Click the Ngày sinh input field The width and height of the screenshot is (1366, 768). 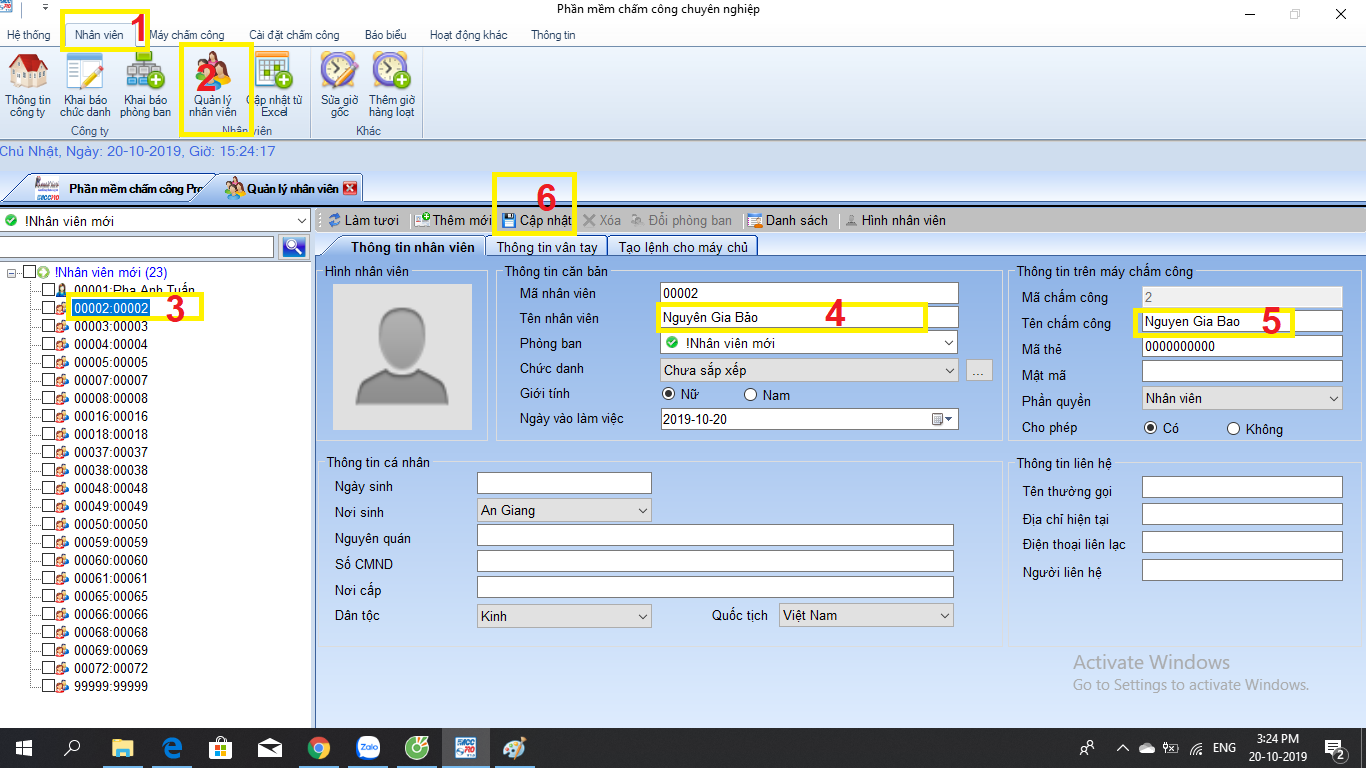pos(564,484)
